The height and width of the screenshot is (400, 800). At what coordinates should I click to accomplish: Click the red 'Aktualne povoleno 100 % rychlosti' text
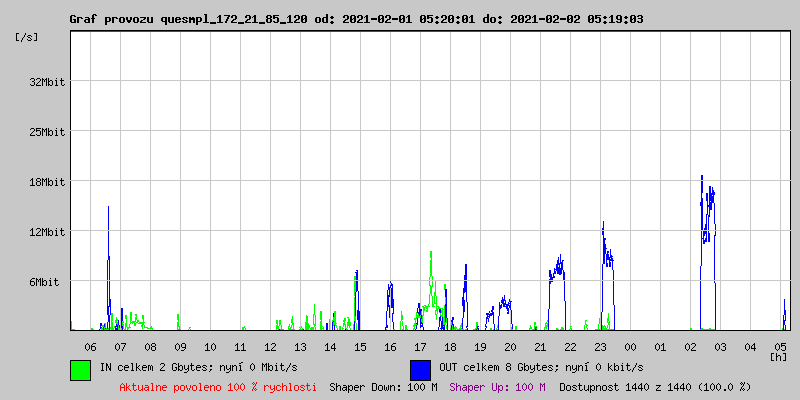(x=218, y=386)
